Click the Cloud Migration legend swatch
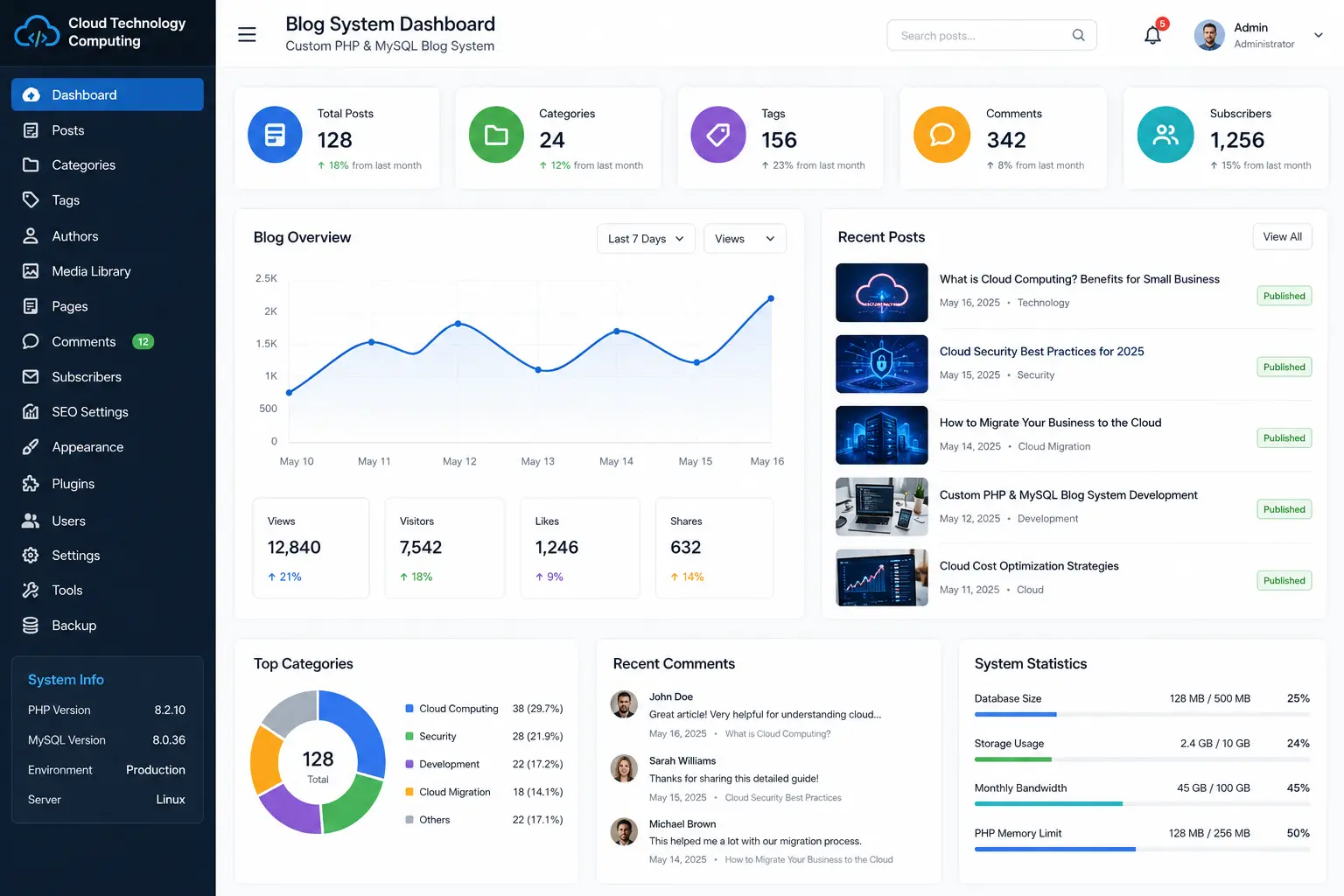 pyautogui.click(x=409, y=792)
